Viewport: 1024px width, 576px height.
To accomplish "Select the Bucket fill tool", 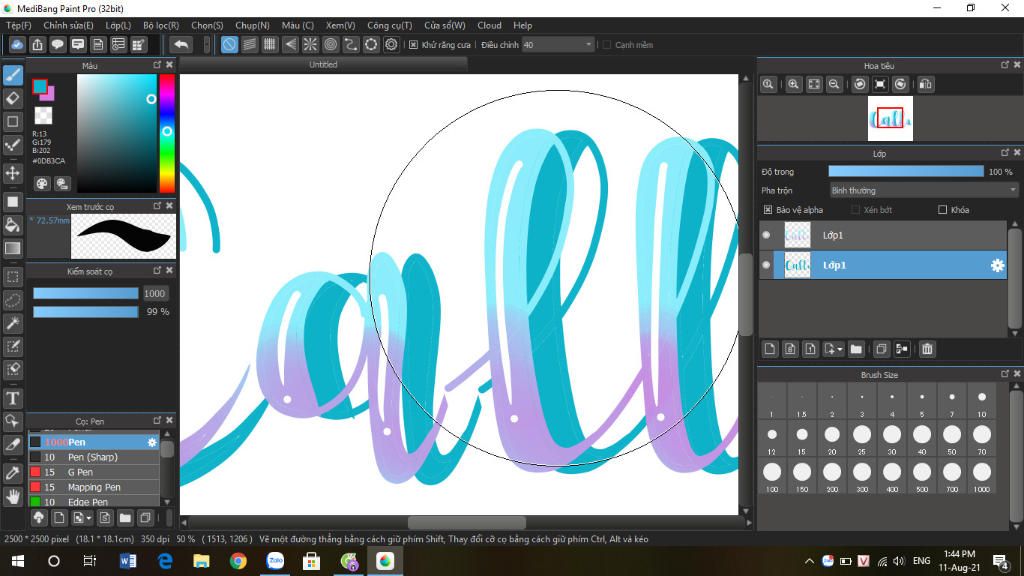I will pos(12,225).
